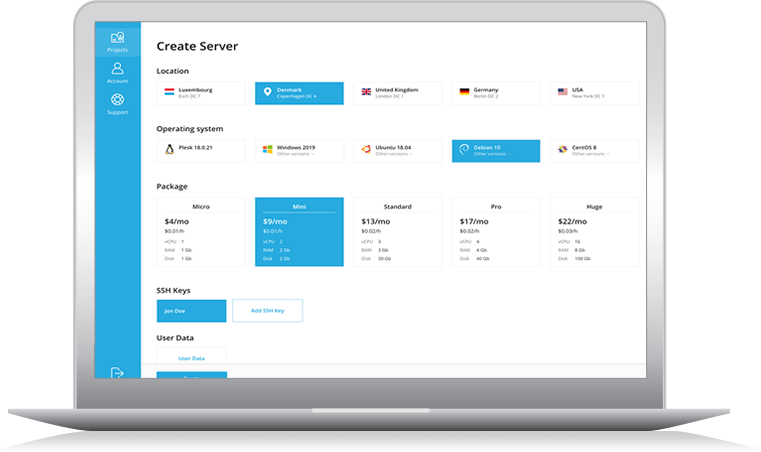Pick the Pro package at $17/mo
This screenshot has width=761, height=452.
(x=496, y=231)
